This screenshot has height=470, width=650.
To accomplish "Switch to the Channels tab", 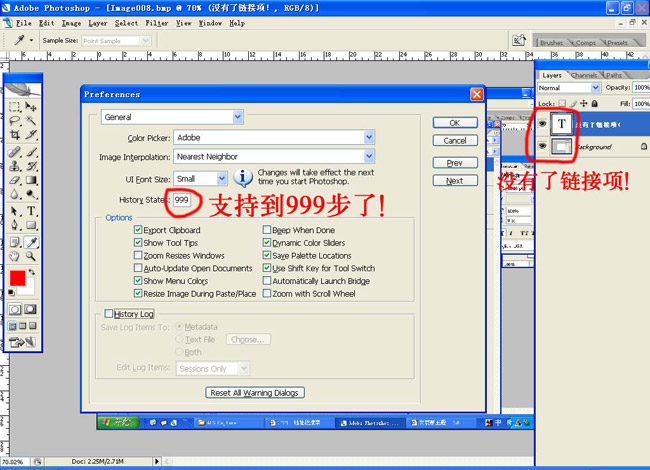I will tap(584, 75).
